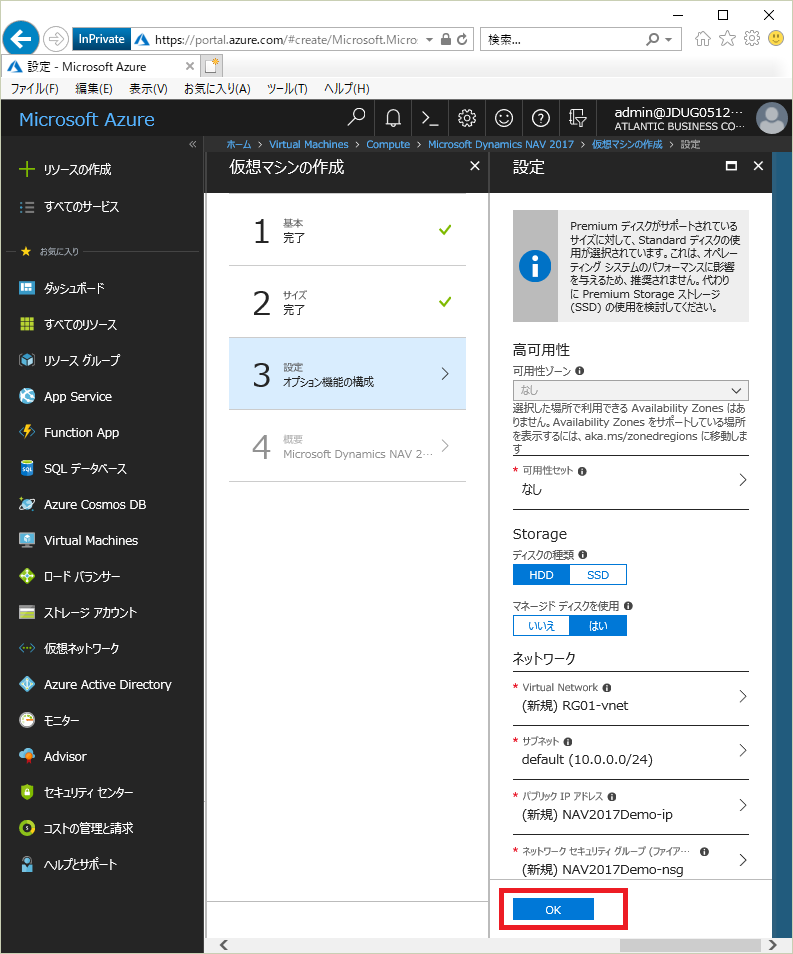Image resolution: width=793 pixels, height=954 pixels.
Task: Click the browser search box
Action: [x=563, y=40]
